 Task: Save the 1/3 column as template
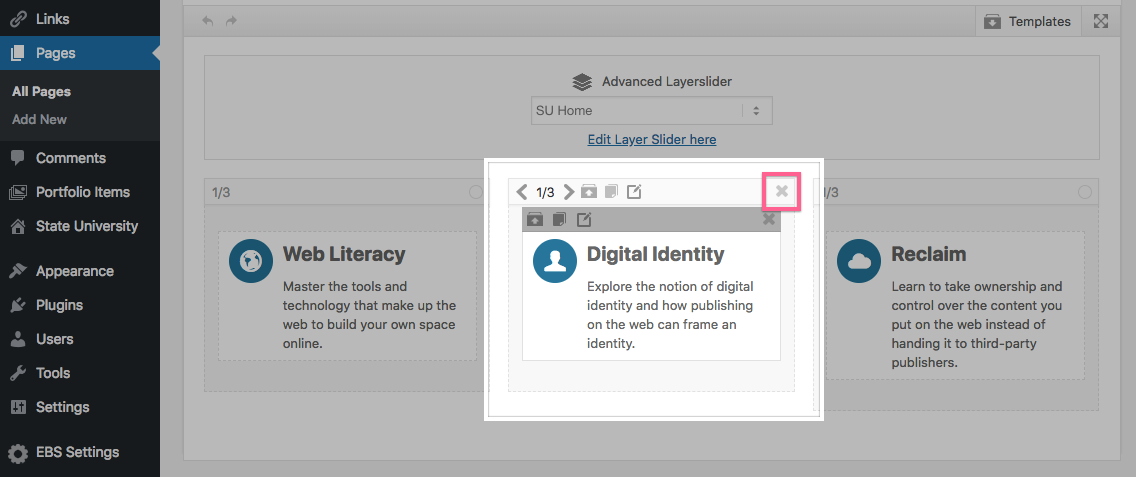589,191
